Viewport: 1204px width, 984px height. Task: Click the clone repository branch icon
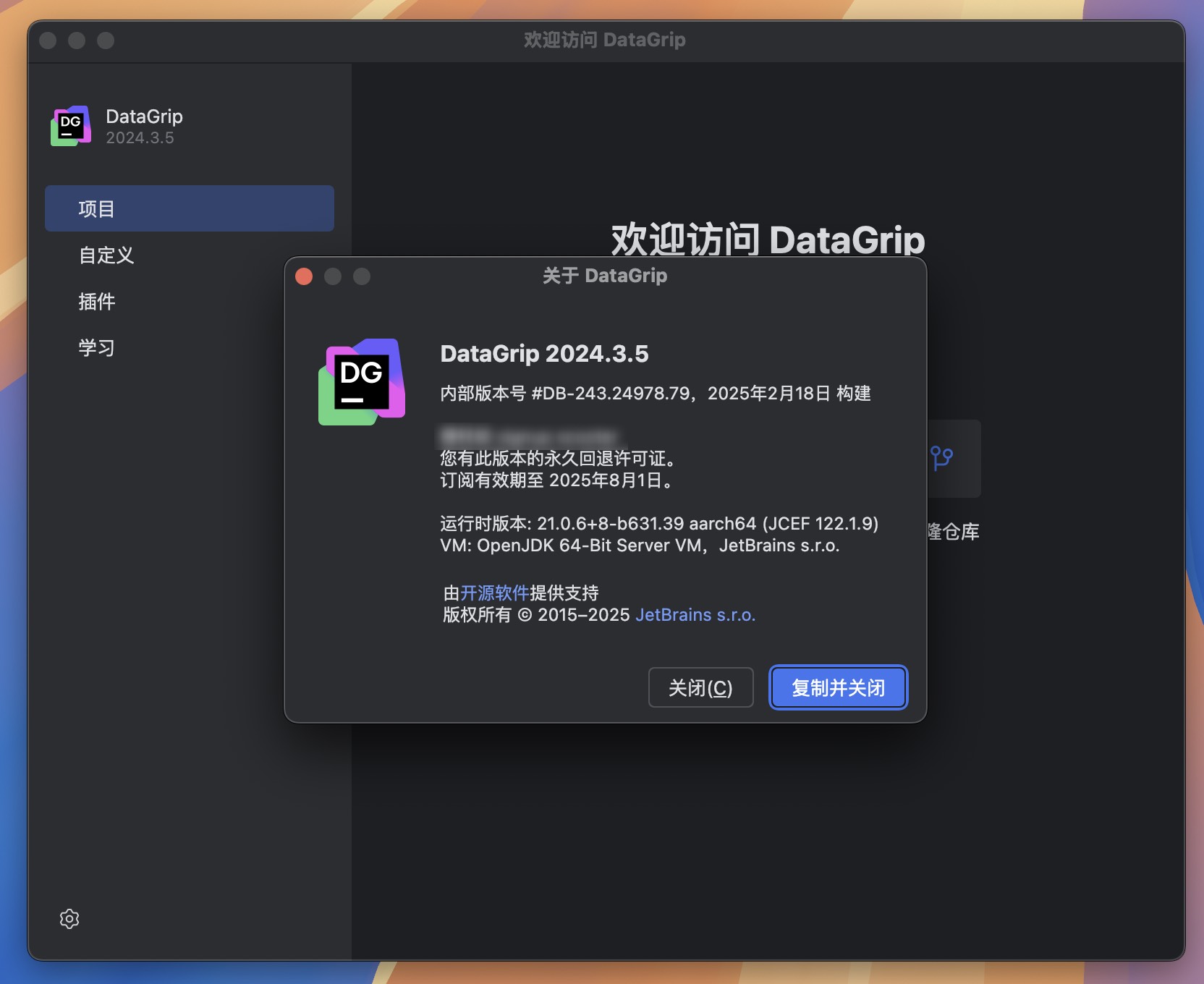(941, 458)
